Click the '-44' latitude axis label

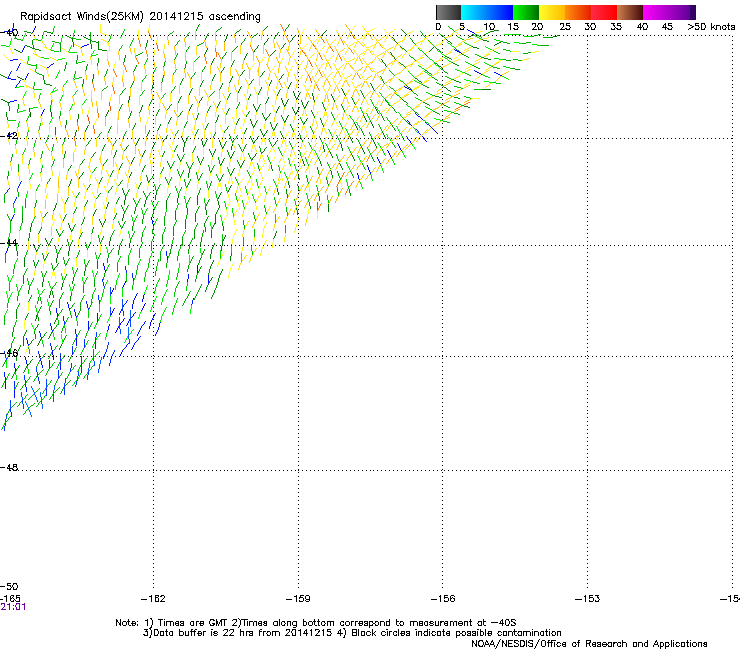(x=9, y=243)
